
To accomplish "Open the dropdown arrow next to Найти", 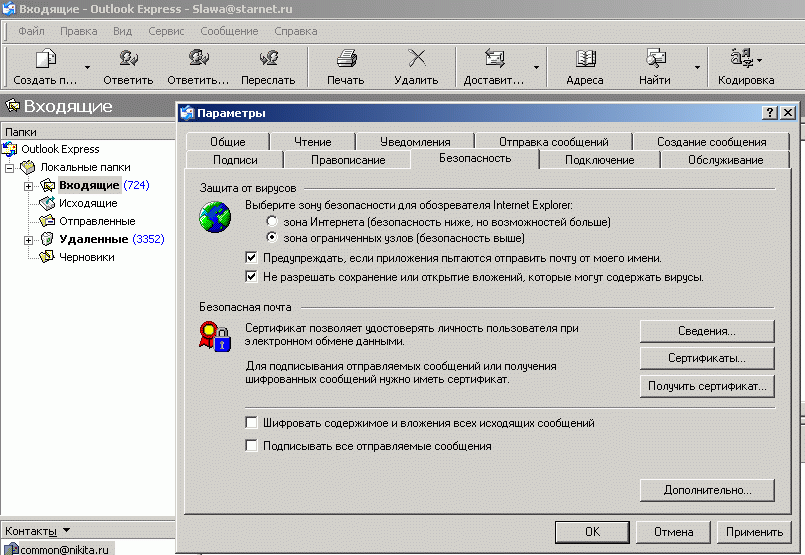I will (697, 67).
